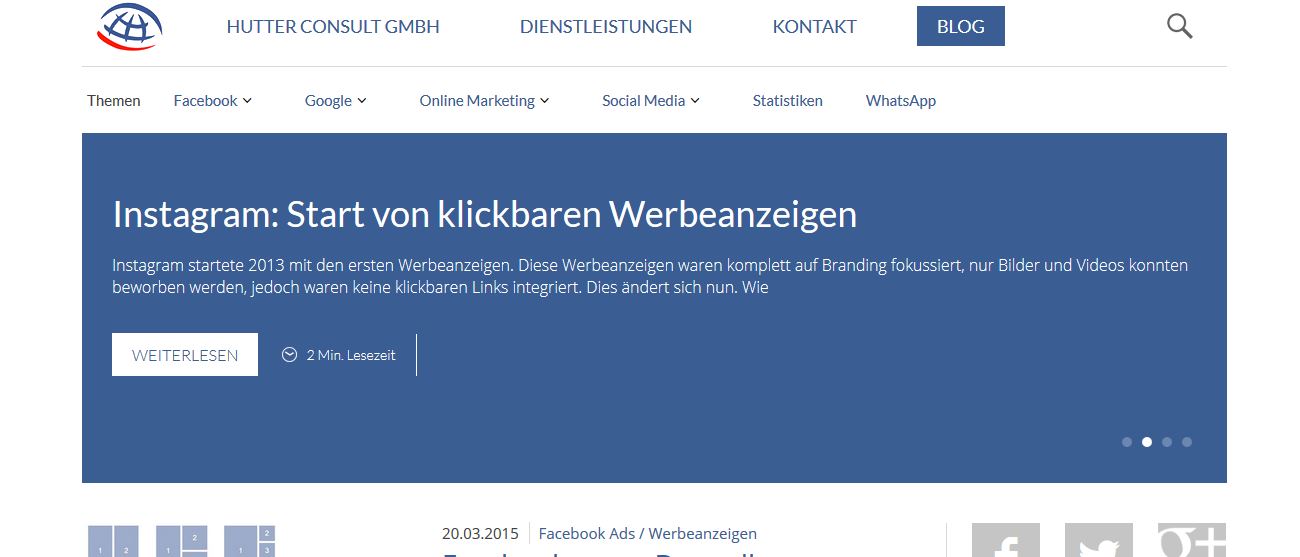Open the Instagram klickbaren Werbeanzeigen headline
1300x557 pixels.
485,214
